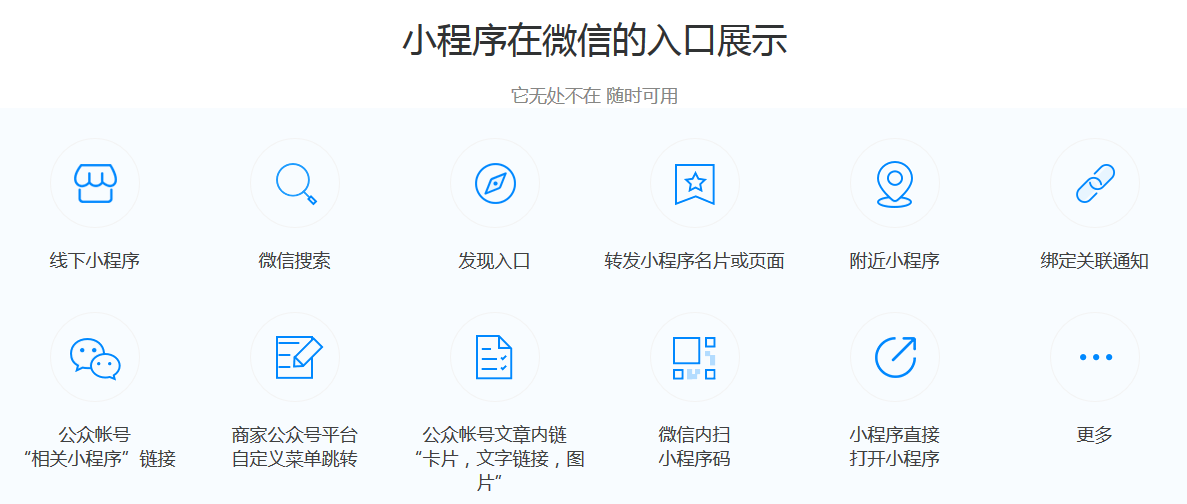Open the 转发小程序名片或页面 text link
1187x504 pixels.
pyautogui.click(x=695, y=262)
